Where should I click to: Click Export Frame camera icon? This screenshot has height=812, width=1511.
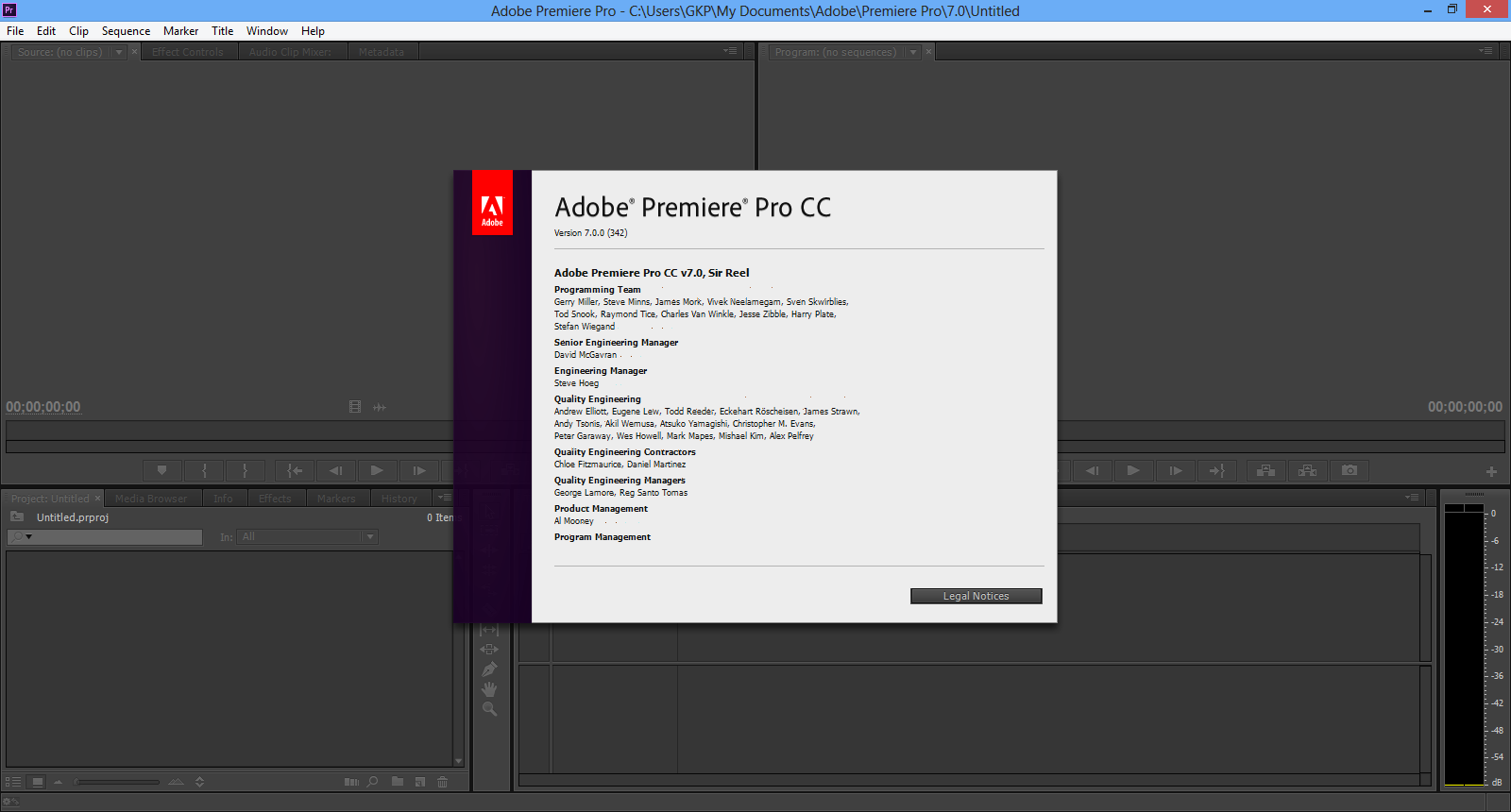[x=1350, y=470]
